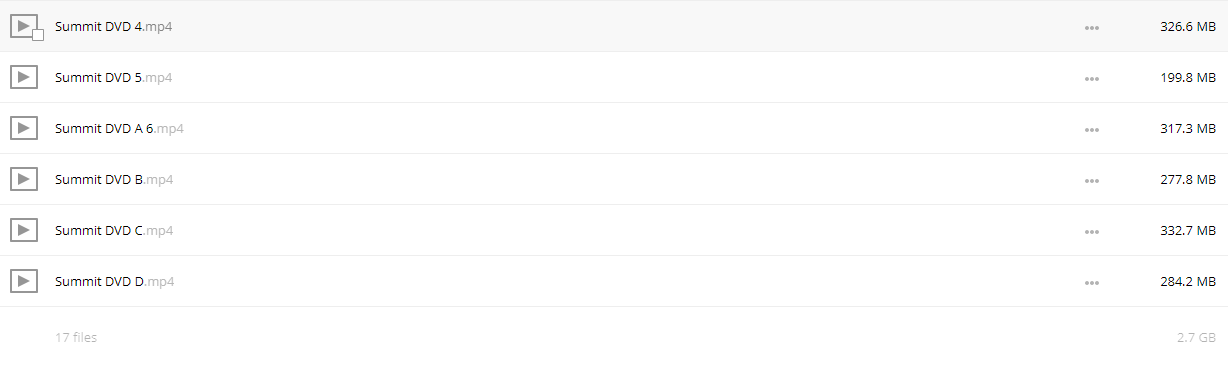The height and width of the screenshot is (370, 1228).
Task: Open the Summit DVD B.mp4 file name
Action: tap(114, 179)
